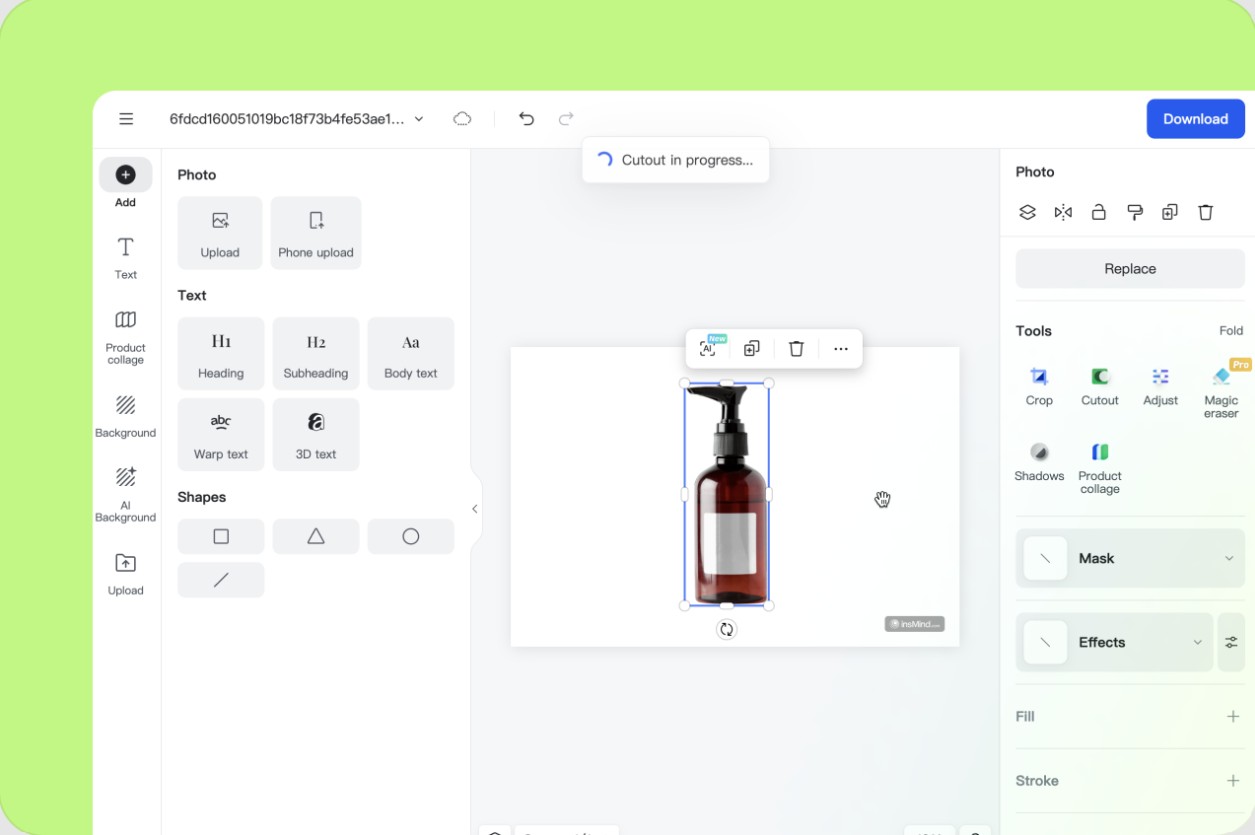
Task: Open the AI Background sidebar tab
Action: [x=125, y=495]
